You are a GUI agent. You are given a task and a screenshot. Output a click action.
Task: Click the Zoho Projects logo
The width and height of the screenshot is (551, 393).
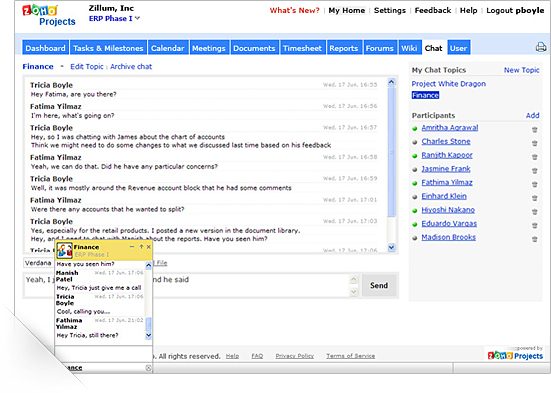coord(48,15)
